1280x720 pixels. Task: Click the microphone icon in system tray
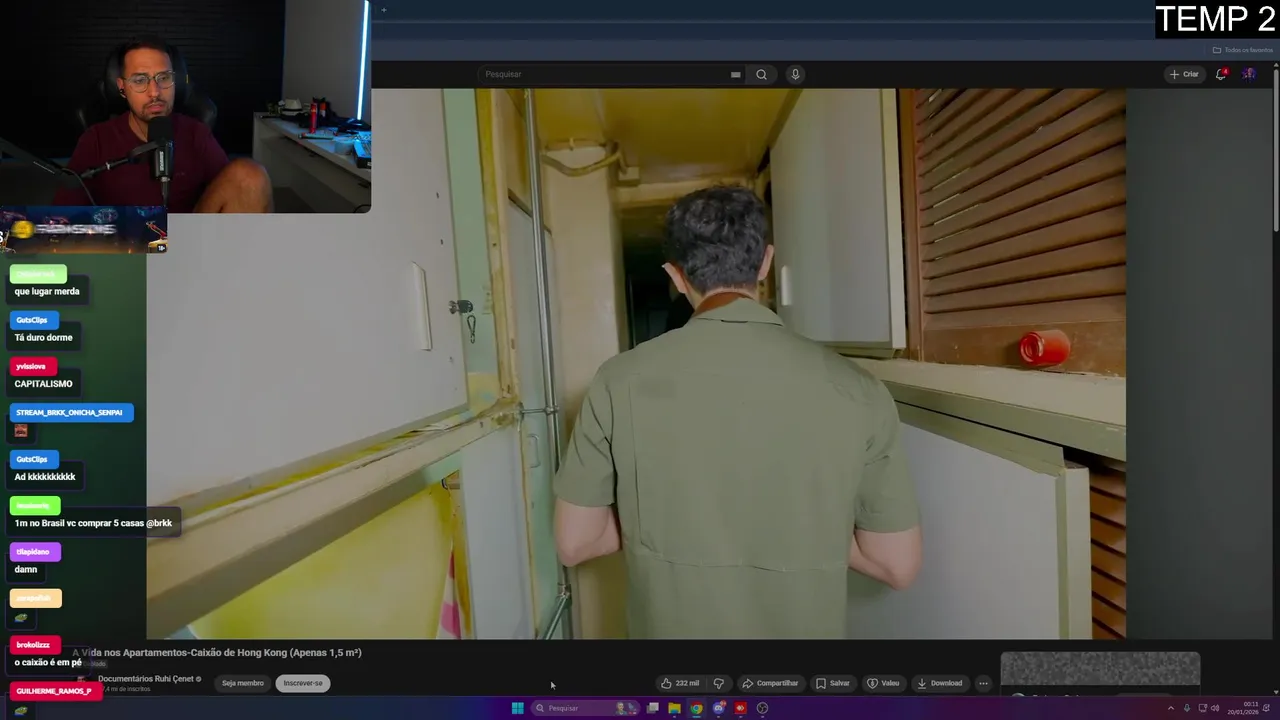[1187, 708]
